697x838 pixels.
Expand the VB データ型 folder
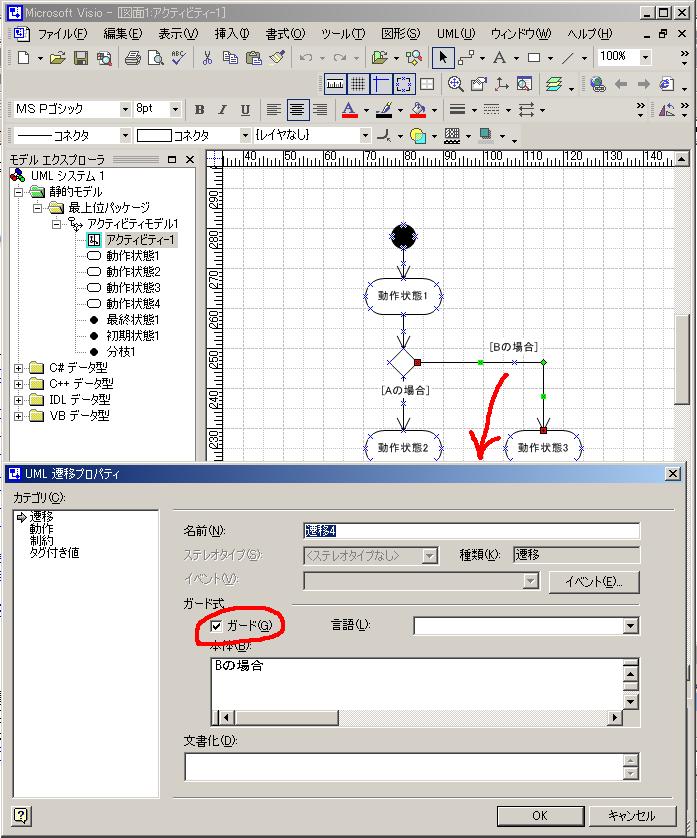(x=19, y=416)
